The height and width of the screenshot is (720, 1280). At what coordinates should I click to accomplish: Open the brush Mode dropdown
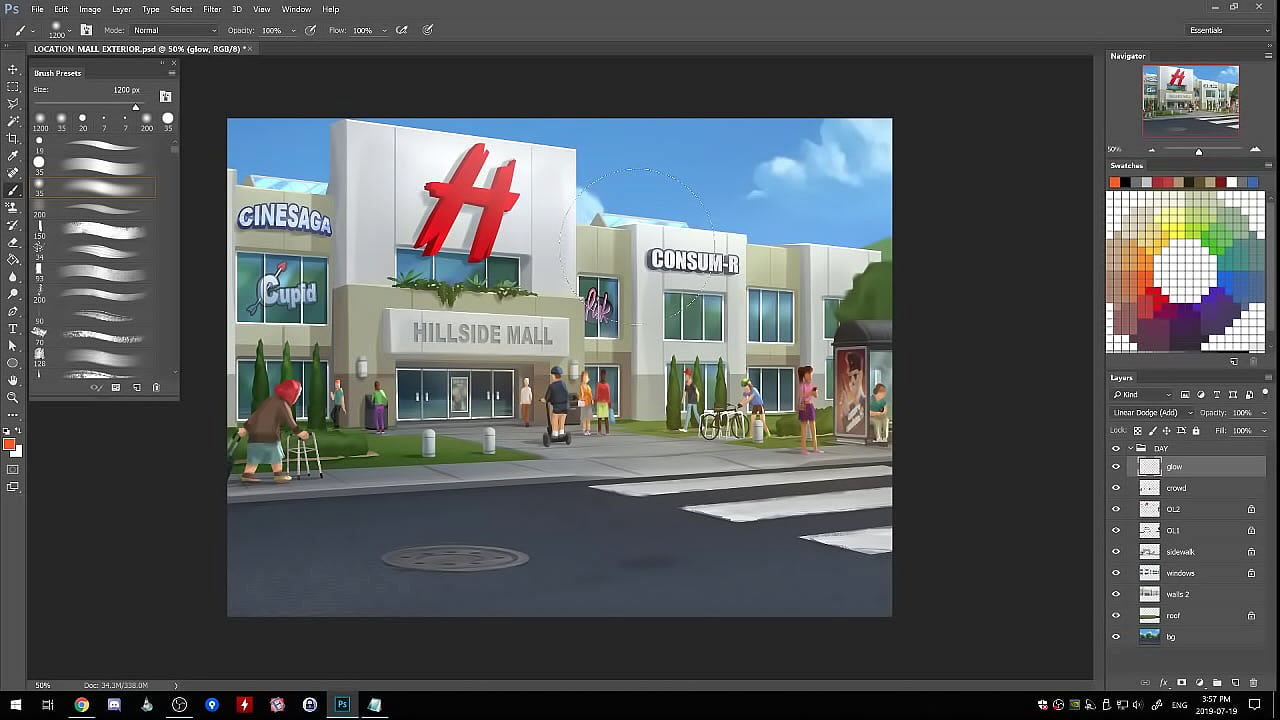pyautogui.click(x=174, y=30)
